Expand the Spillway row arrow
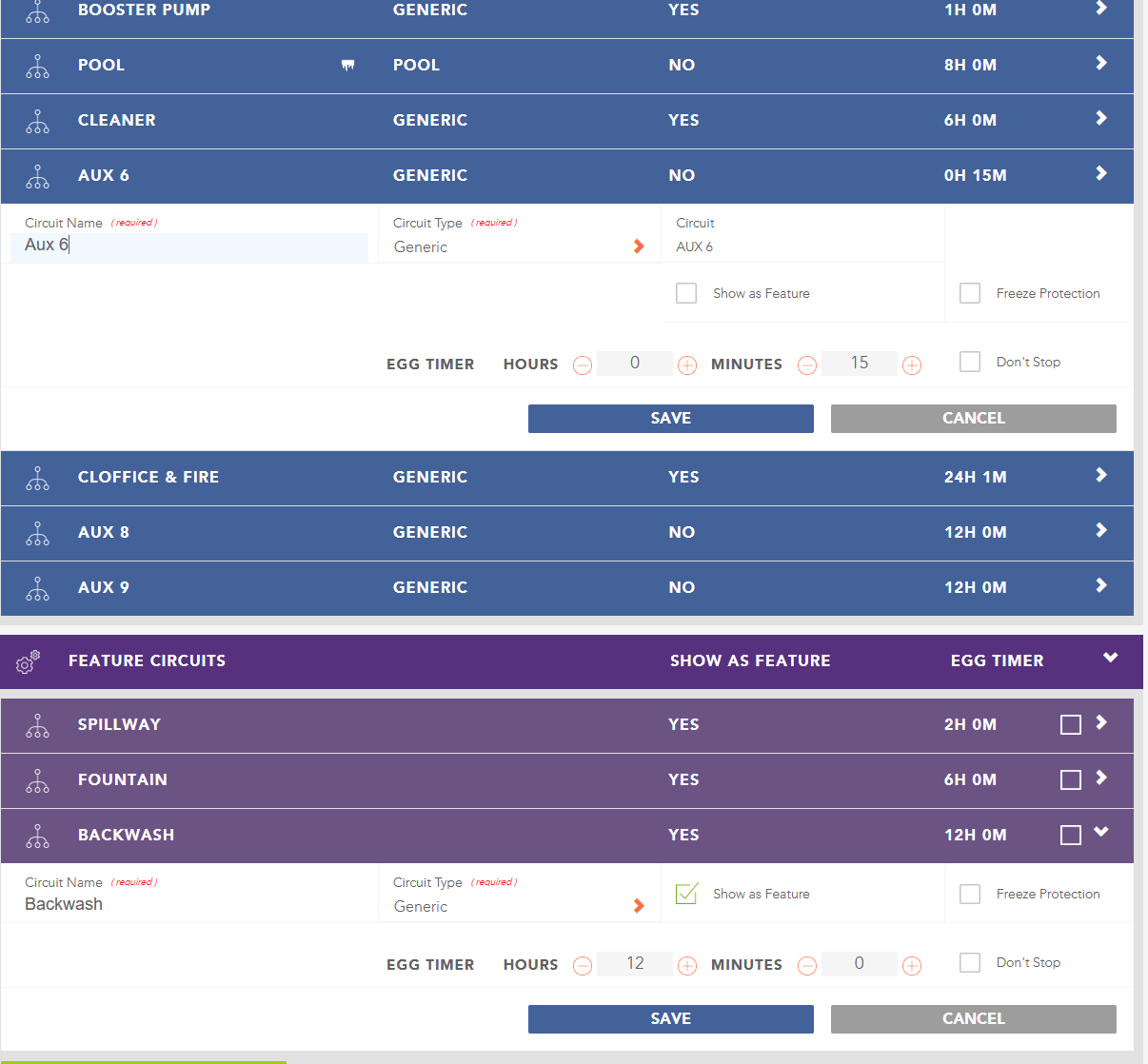Viewport: 1148px width, 1064px height. 1101,722
